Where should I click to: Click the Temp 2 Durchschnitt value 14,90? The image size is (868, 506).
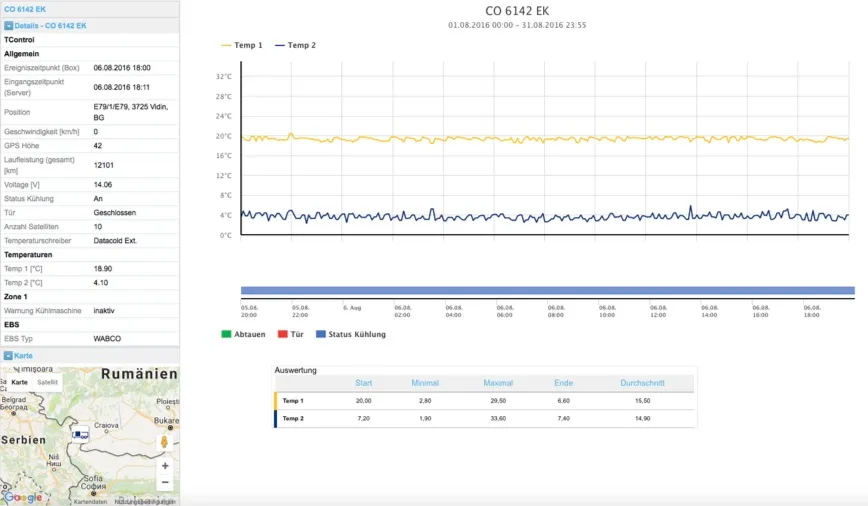(x=643, y=419)
